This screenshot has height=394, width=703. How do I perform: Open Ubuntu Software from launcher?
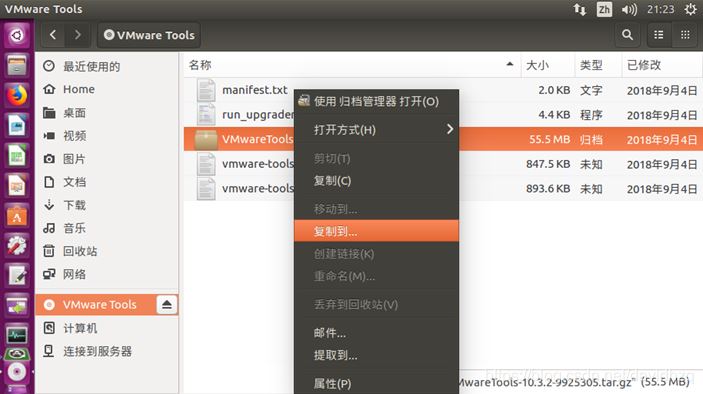17,216
